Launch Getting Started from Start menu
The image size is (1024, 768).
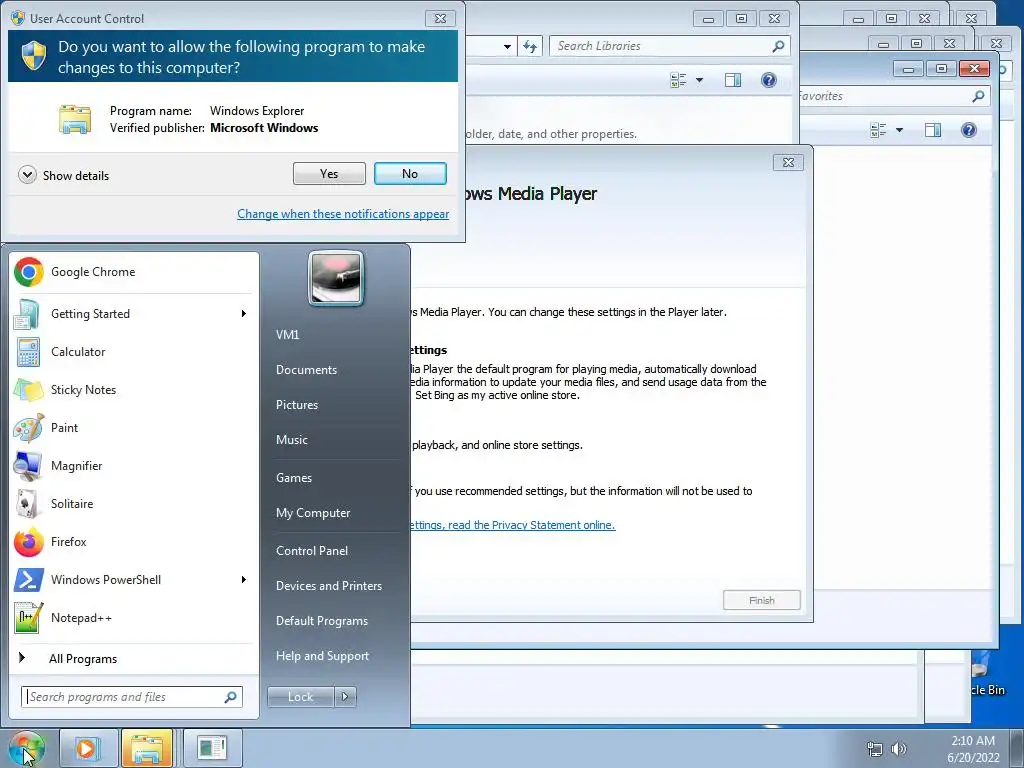[x=134, y=313]
